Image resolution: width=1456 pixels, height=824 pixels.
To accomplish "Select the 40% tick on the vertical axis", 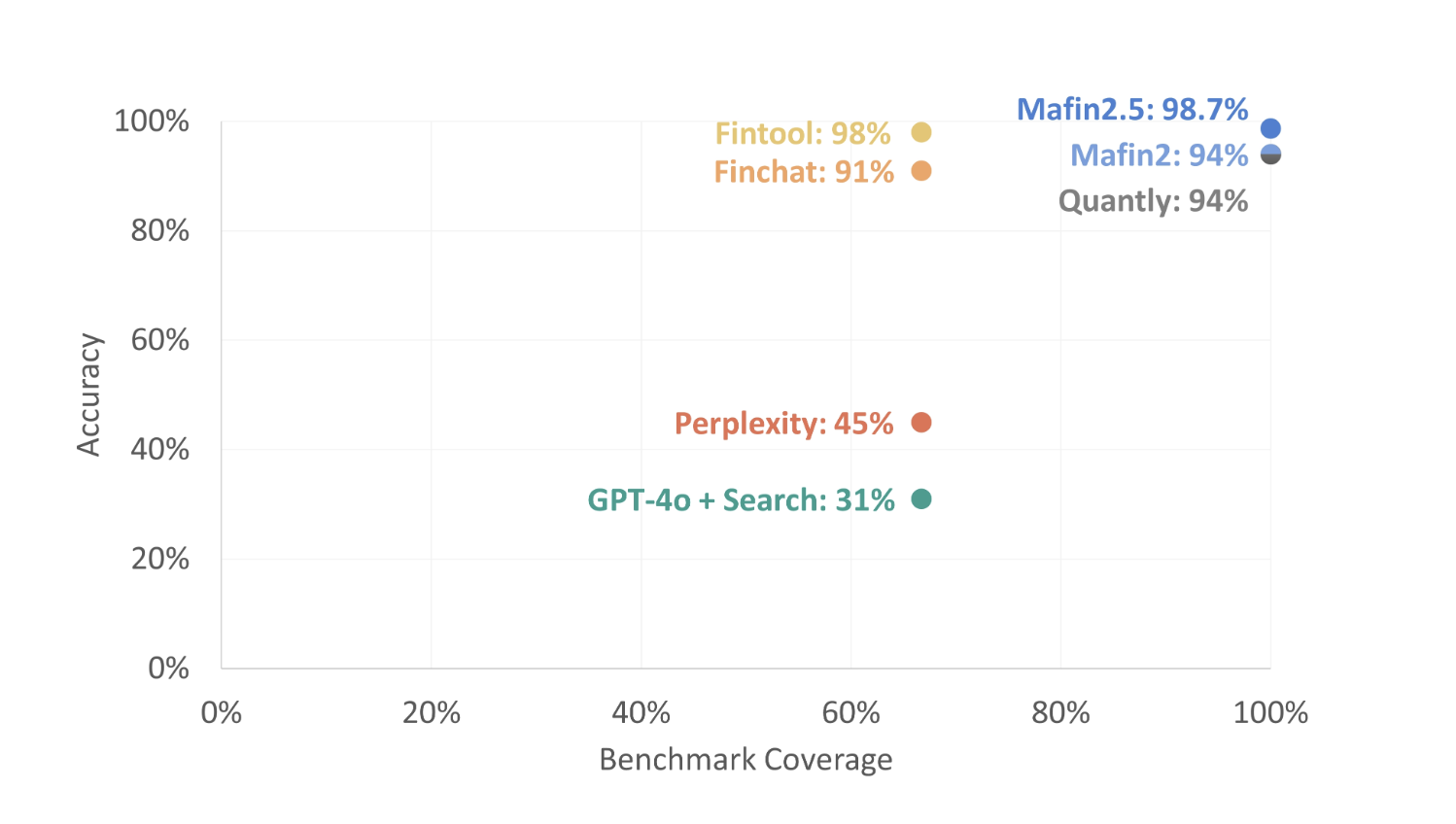I will coord(160,450).
